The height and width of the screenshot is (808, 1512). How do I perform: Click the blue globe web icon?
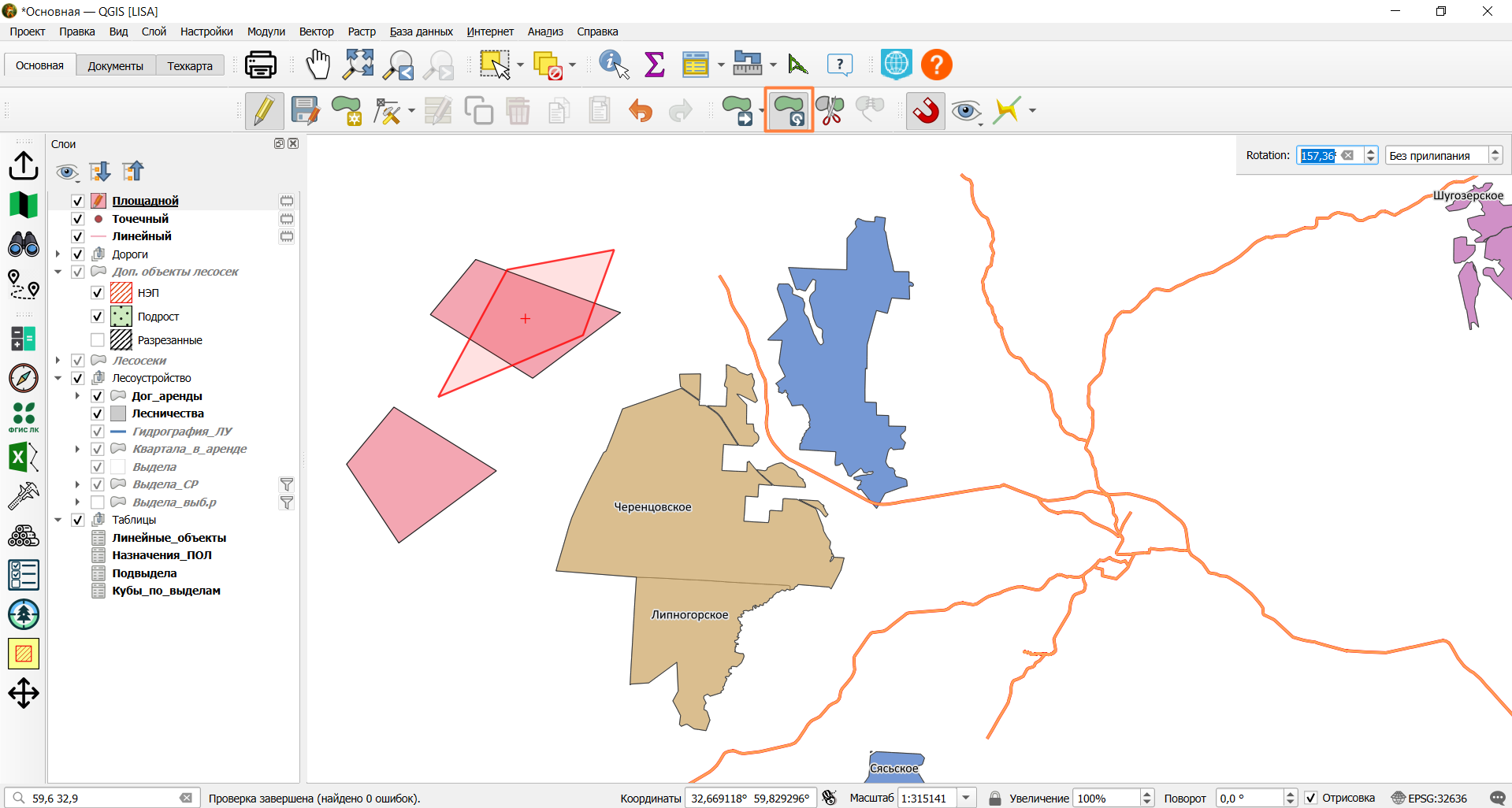tap(897, 65)
